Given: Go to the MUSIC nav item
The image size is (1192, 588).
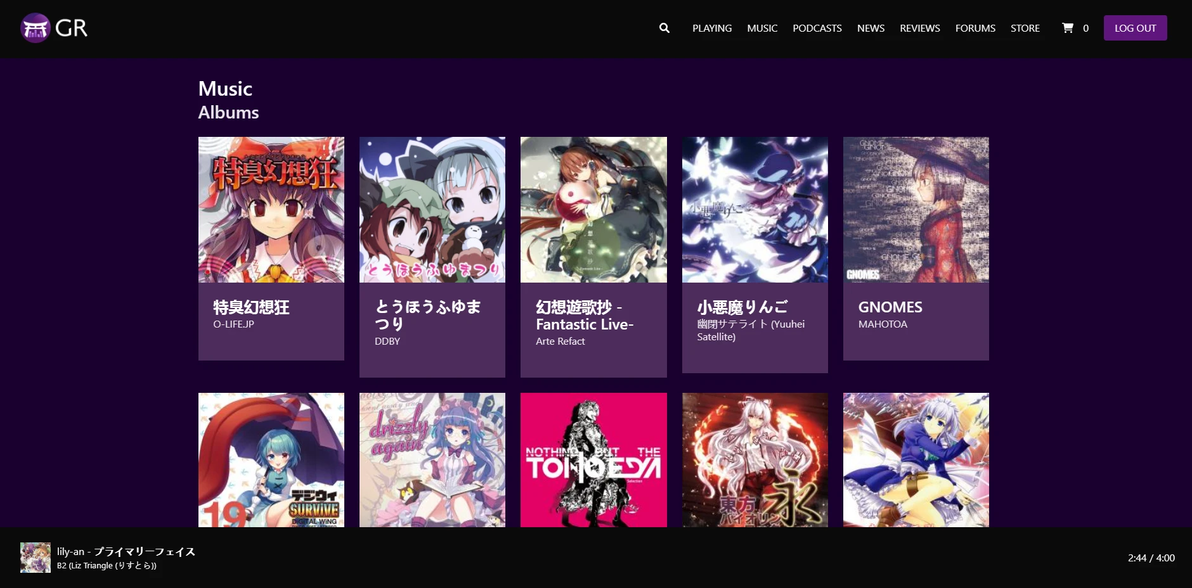Looking at the screenshot, I should (762, 28).
